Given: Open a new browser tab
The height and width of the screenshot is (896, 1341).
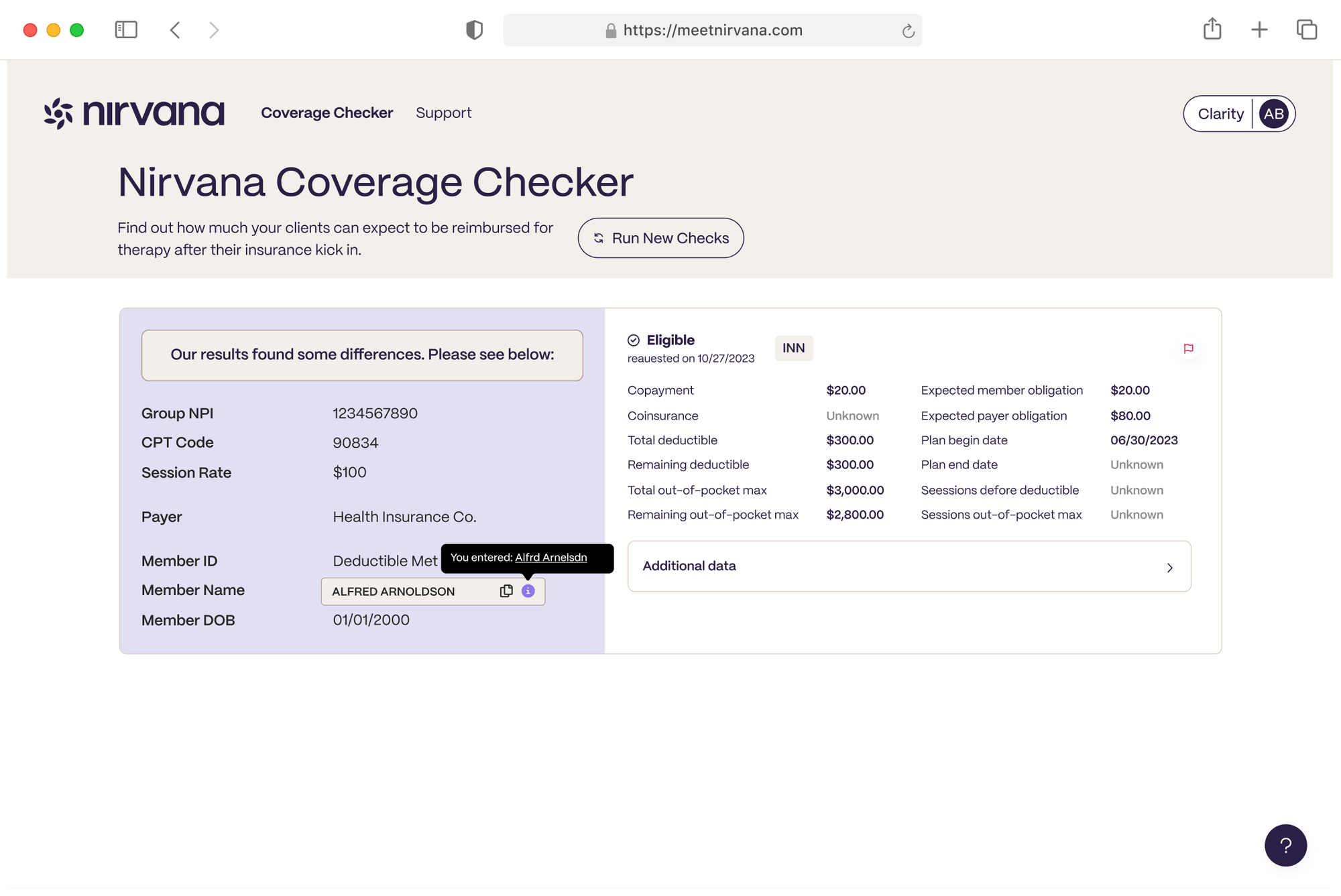Looking at the screenshot, I should (x=1259, y=29).
